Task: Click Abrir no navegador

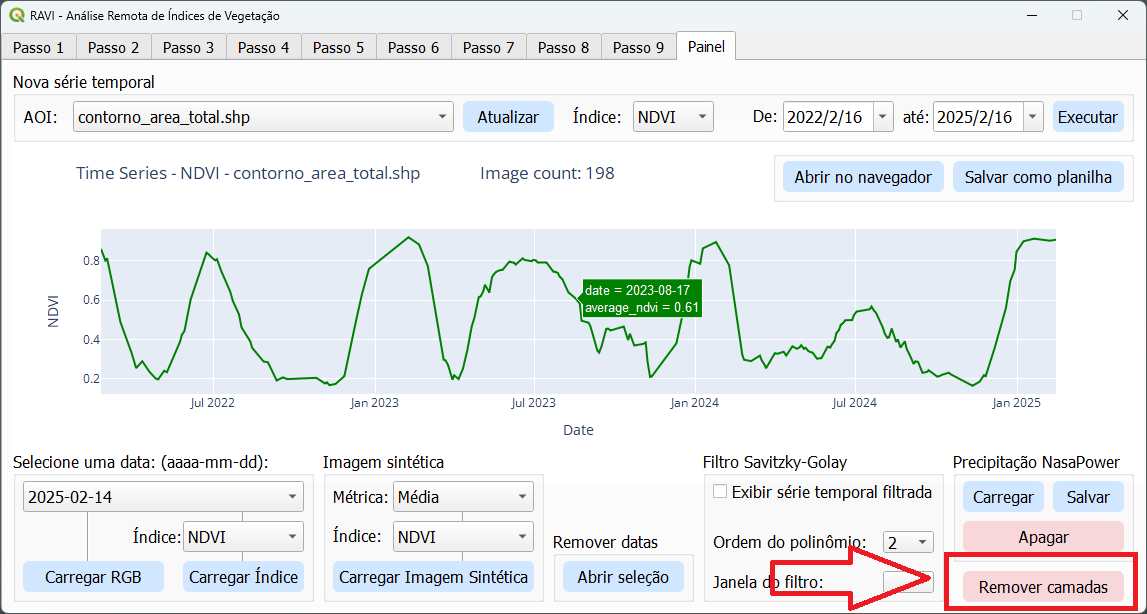Action: pos(863,178)
